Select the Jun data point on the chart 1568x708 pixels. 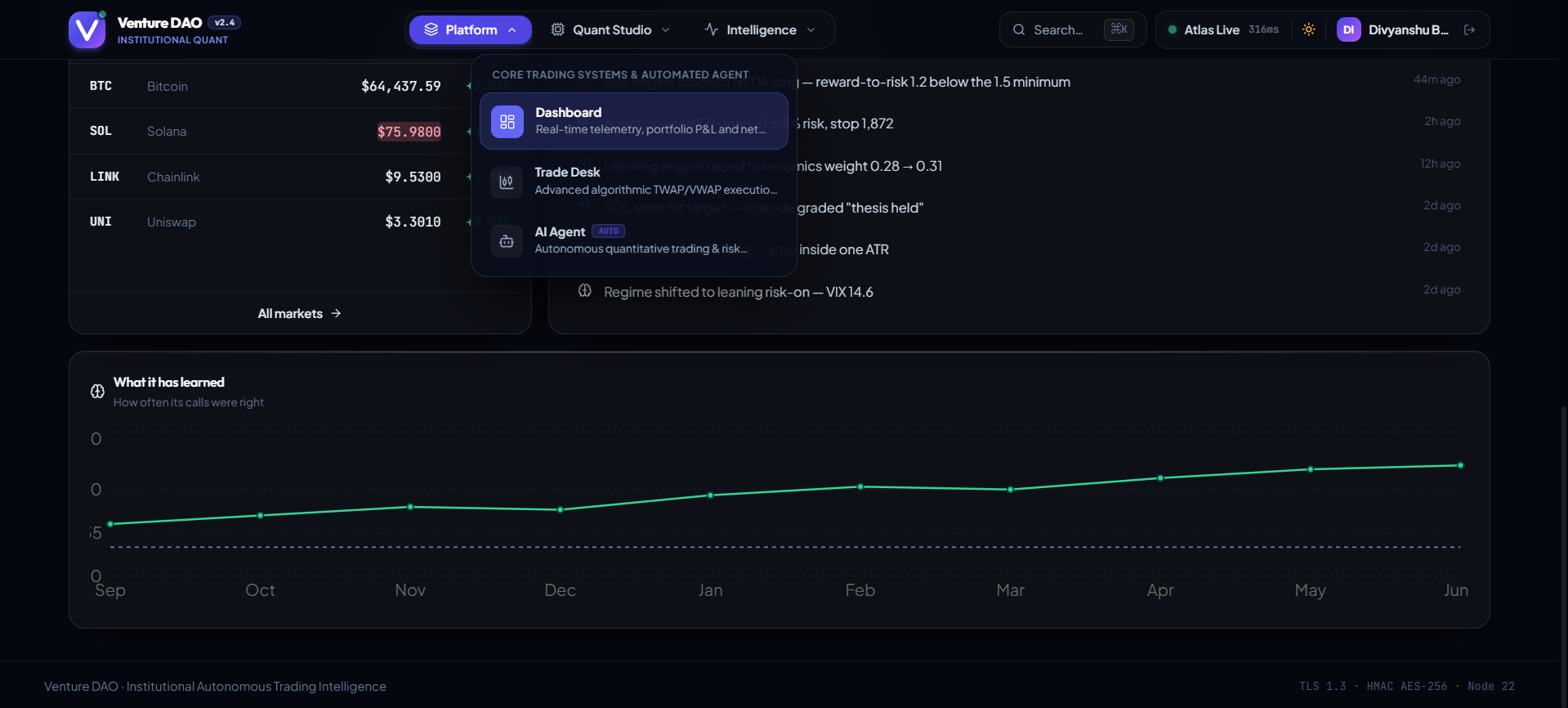coord(1460,465)
